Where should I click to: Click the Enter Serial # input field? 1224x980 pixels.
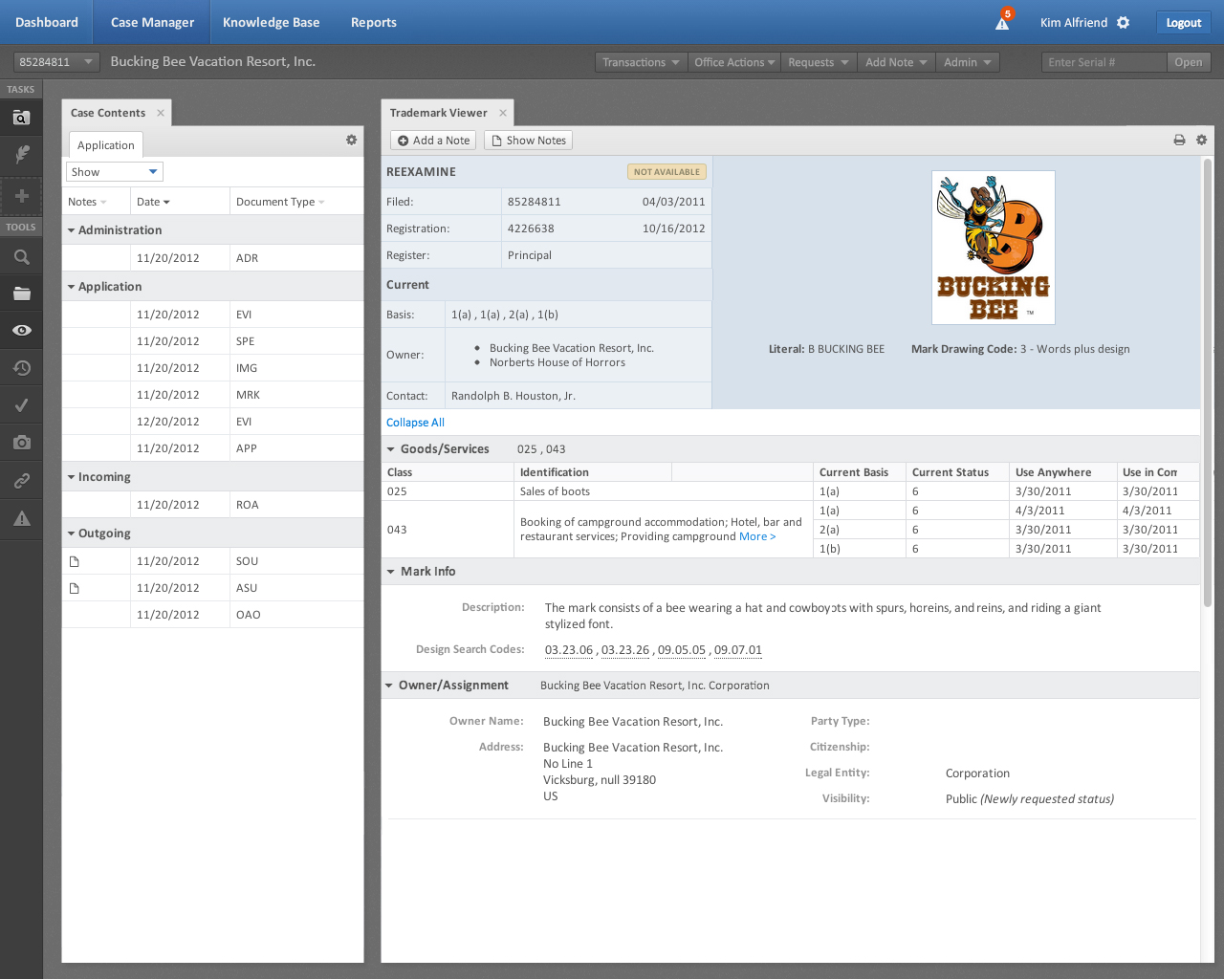click(x=1103, y=62)
